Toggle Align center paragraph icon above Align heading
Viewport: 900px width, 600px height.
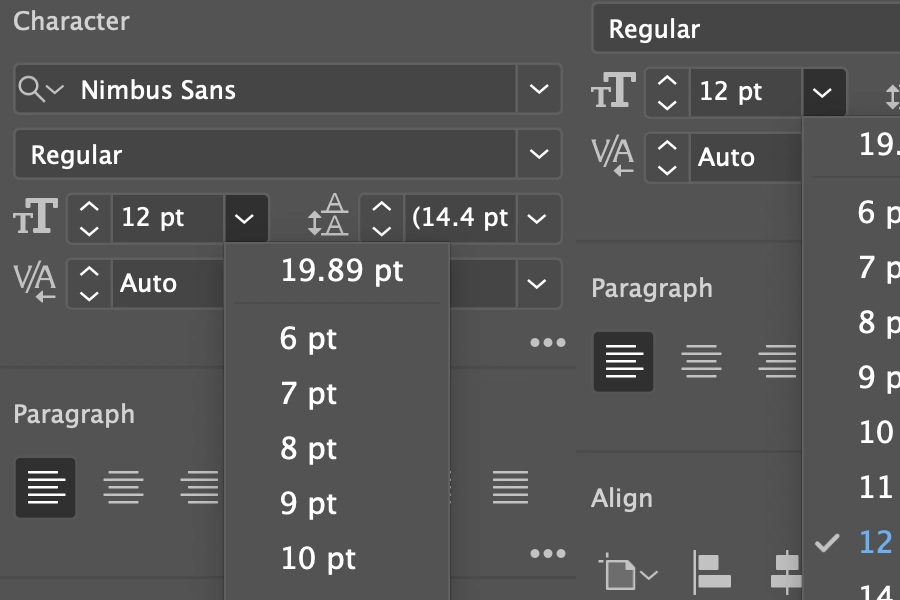701,362
